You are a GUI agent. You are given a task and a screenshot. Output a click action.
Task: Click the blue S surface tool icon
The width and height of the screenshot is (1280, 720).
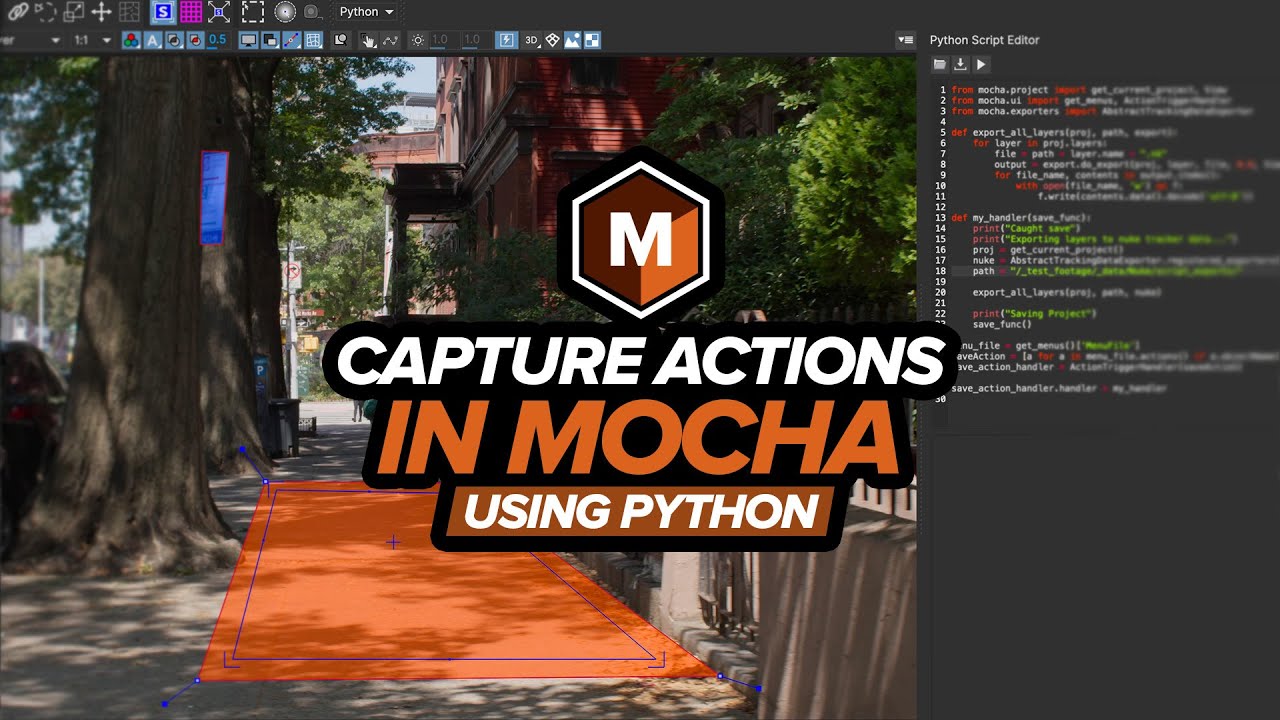pos(162,12)
